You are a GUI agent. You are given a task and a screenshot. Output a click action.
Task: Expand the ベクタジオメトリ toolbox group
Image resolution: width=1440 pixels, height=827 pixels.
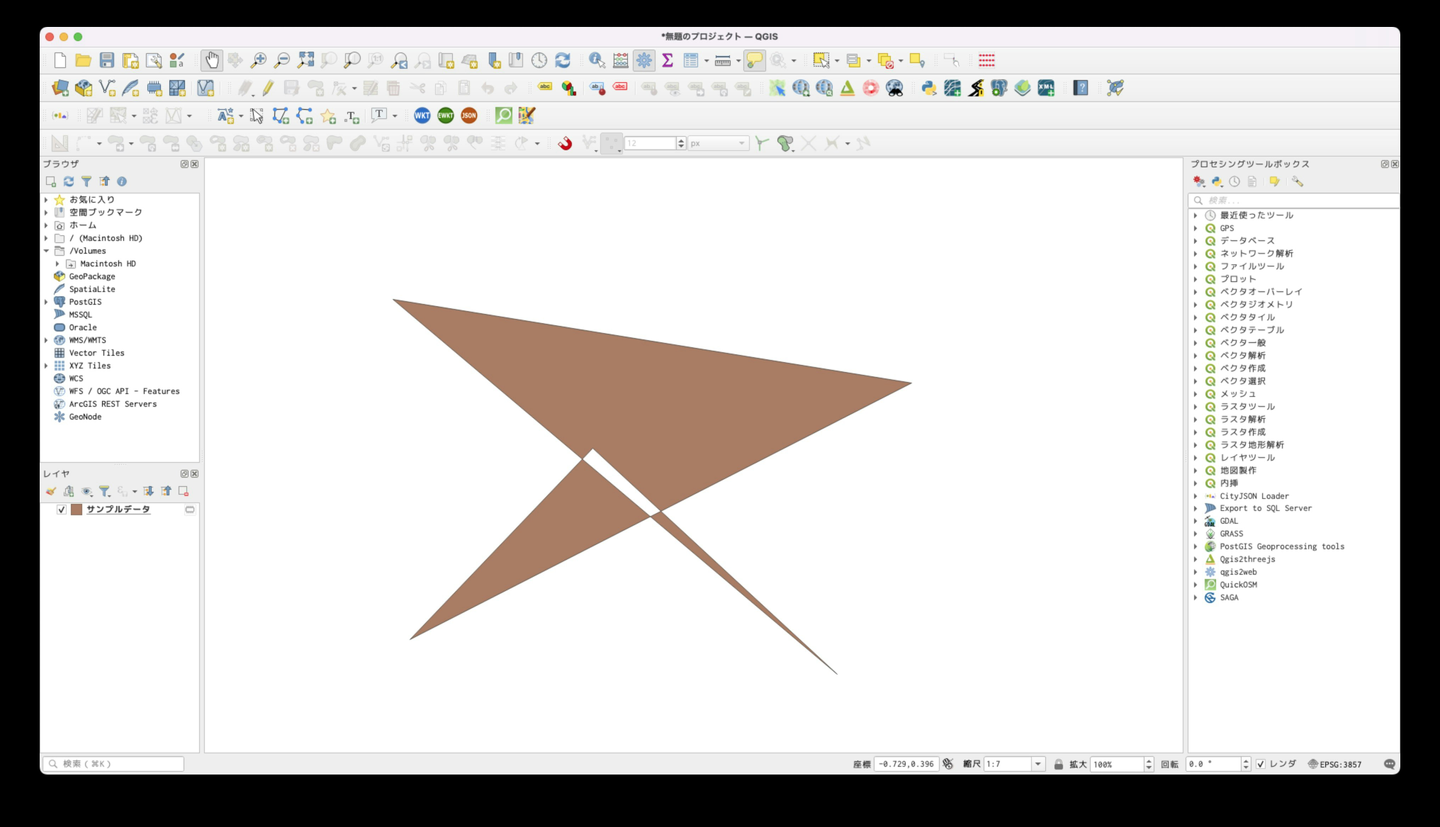point(1196,305)
